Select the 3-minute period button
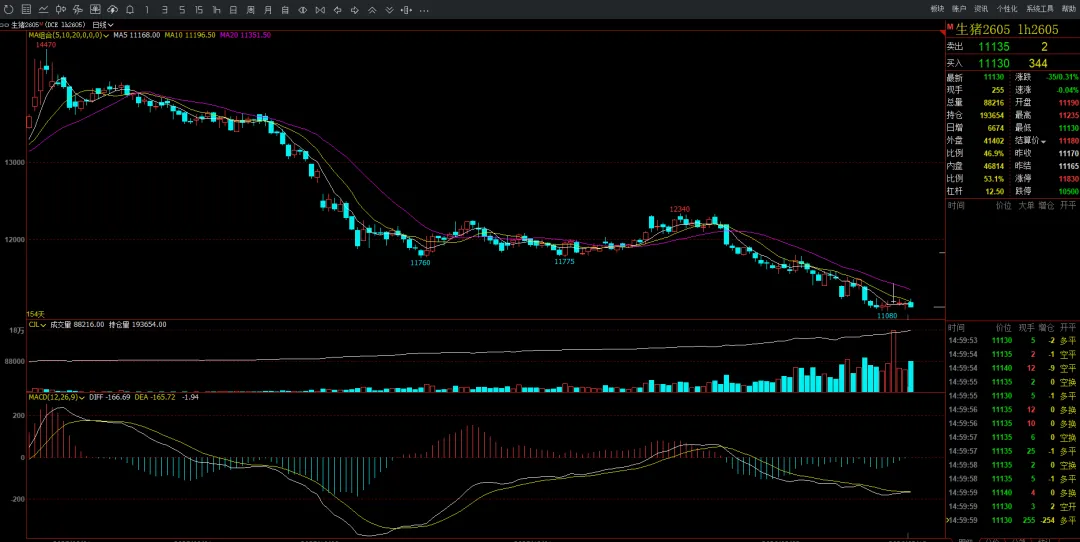The image size is (1080, 542). pos(164,10)
